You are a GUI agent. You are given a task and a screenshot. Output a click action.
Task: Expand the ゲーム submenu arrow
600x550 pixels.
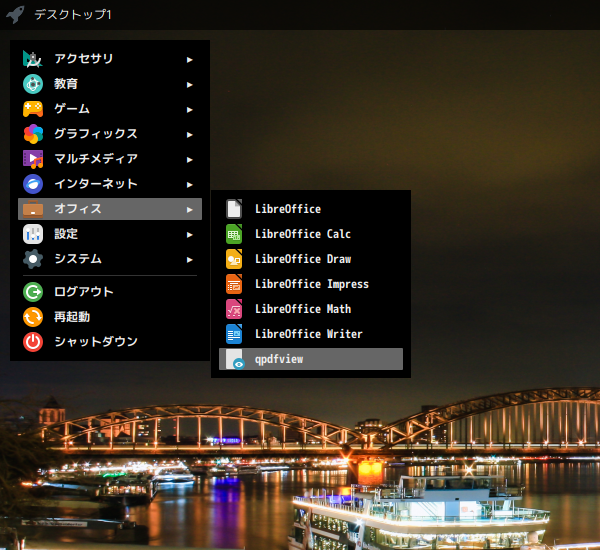[x=189, y=110]
